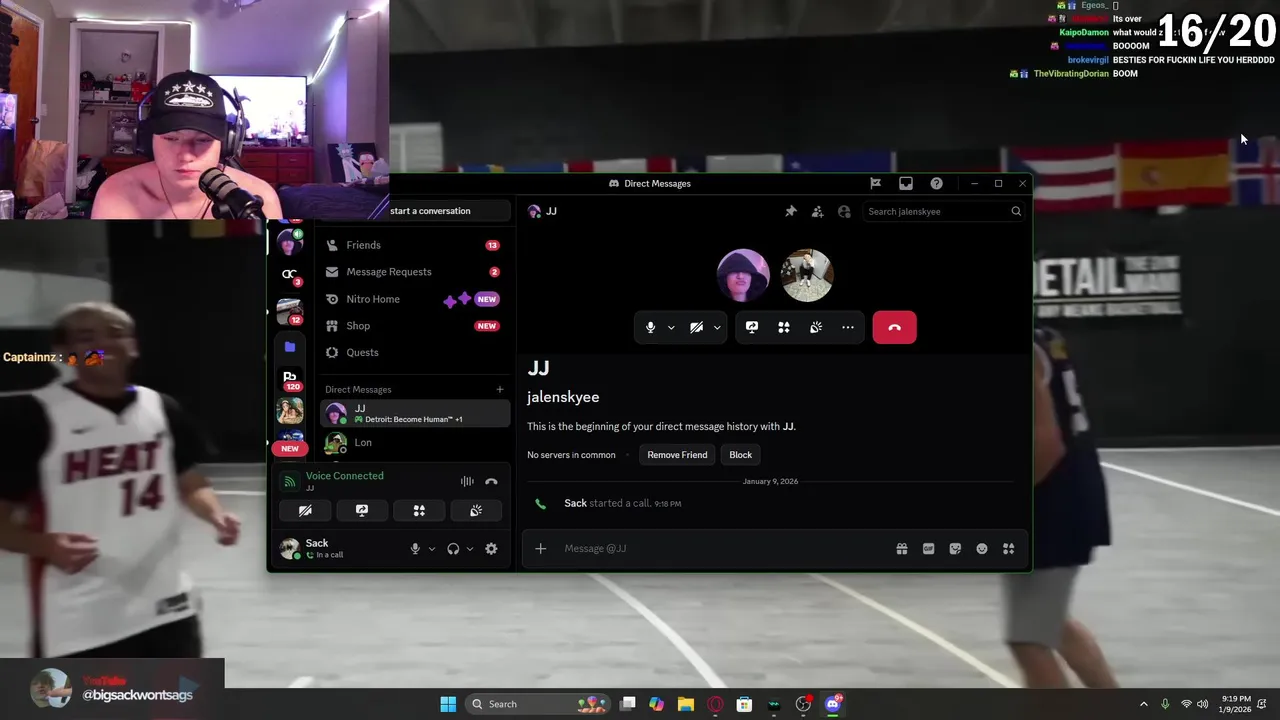Open Opera browser from taskbar
Viewport: 1280px width, 720px height.
715,704
